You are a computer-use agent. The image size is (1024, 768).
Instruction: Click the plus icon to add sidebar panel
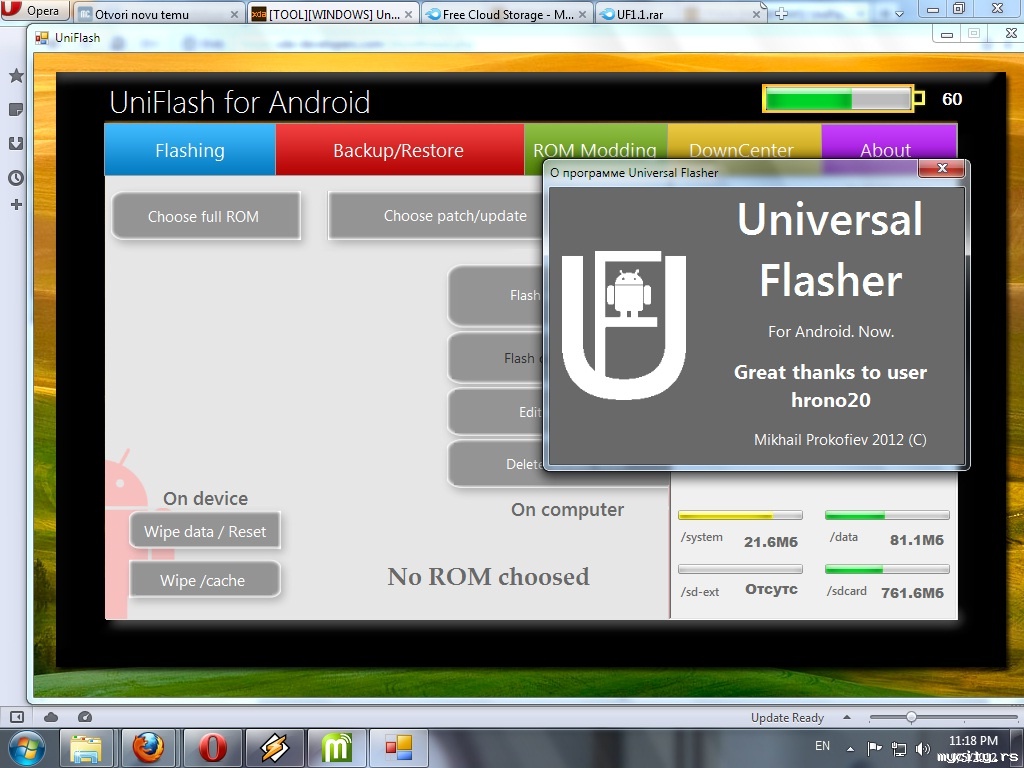point(16,205)
